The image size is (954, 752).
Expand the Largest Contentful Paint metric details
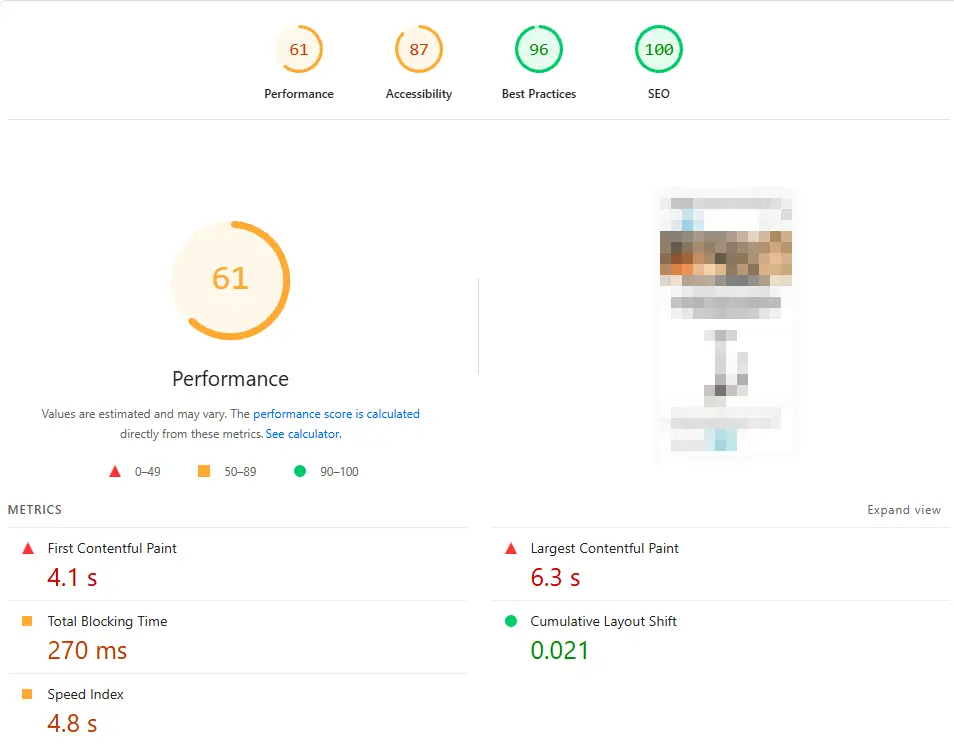pyautogui.click(x=604, y=548)
